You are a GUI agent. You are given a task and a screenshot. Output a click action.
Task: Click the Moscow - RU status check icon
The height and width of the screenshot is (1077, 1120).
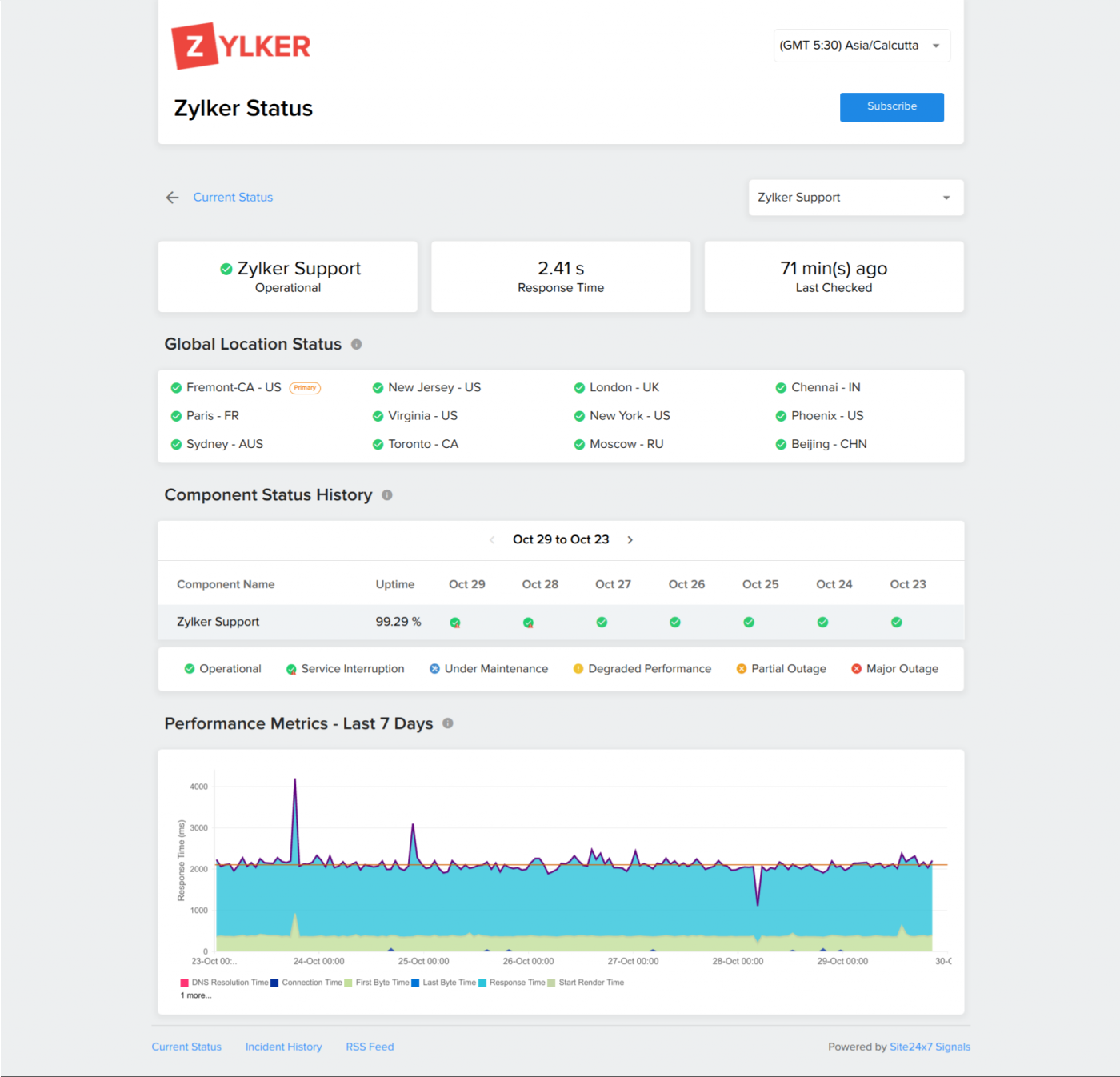[579, 445]
